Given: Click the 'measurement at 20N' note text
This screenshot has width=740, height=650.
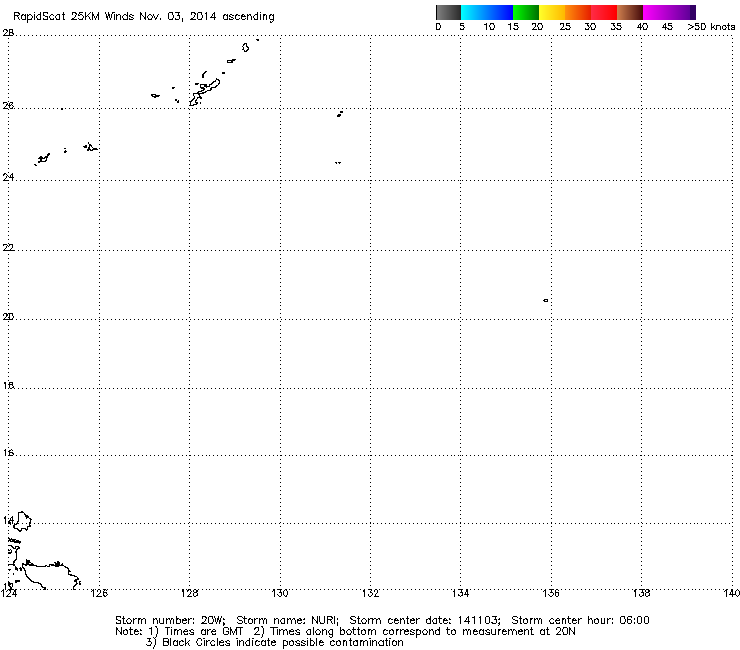Looking at the screenshot, I should click(520, 632).
